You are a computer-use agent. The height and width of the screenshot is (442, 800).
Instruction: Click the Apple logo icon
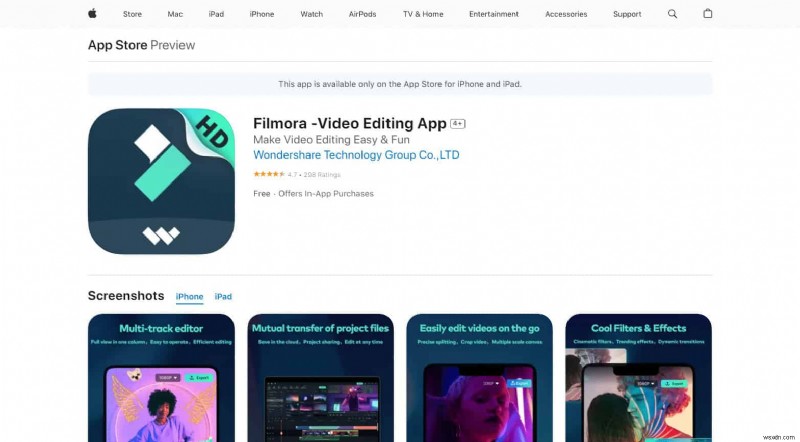point(92,14)
